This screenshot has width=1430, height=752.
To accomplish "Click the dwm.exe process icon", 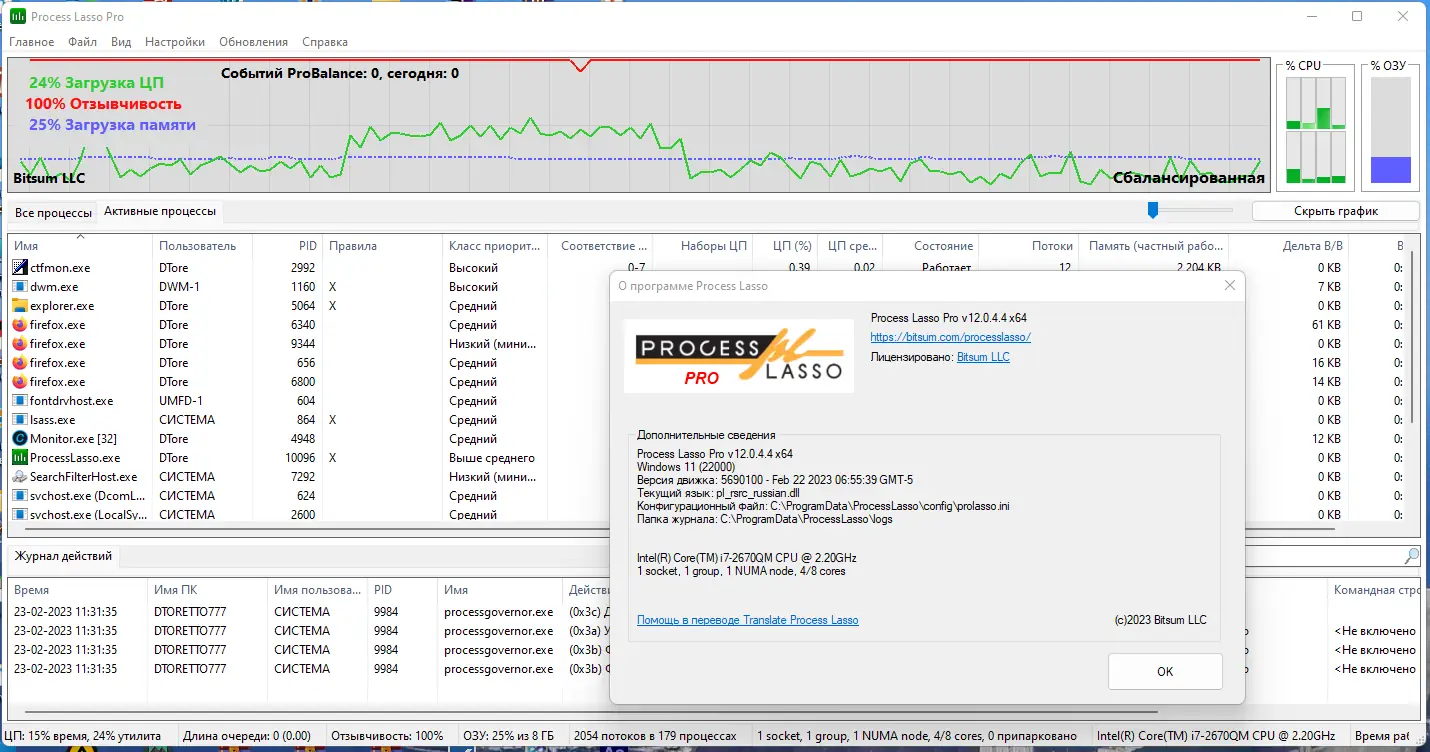I will pos(20,286).
